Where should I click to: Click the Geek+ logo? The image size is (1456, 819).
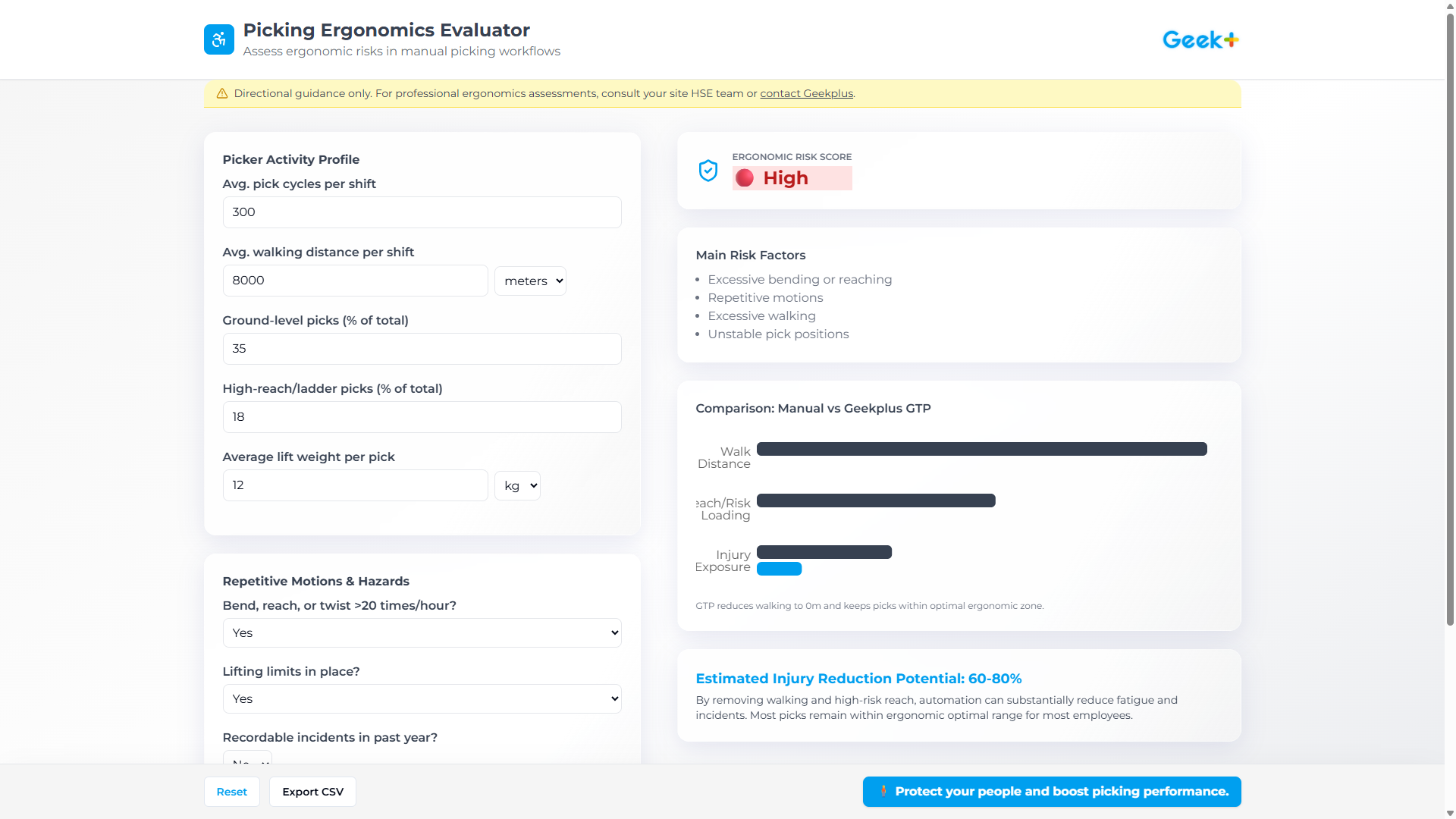pos(1200,39)
